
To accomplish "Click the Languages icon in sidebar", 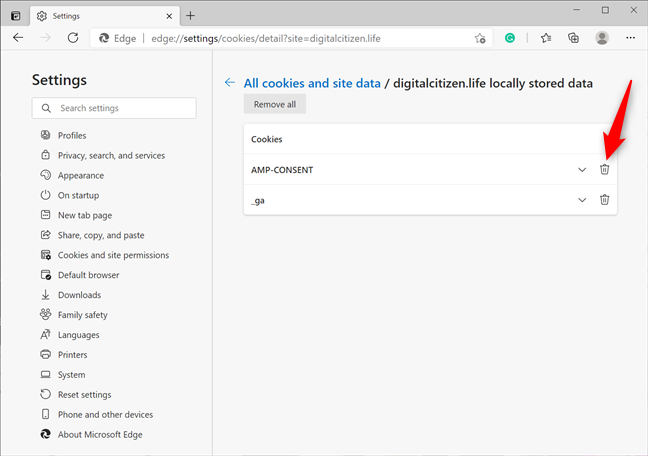I will [45, 334].
